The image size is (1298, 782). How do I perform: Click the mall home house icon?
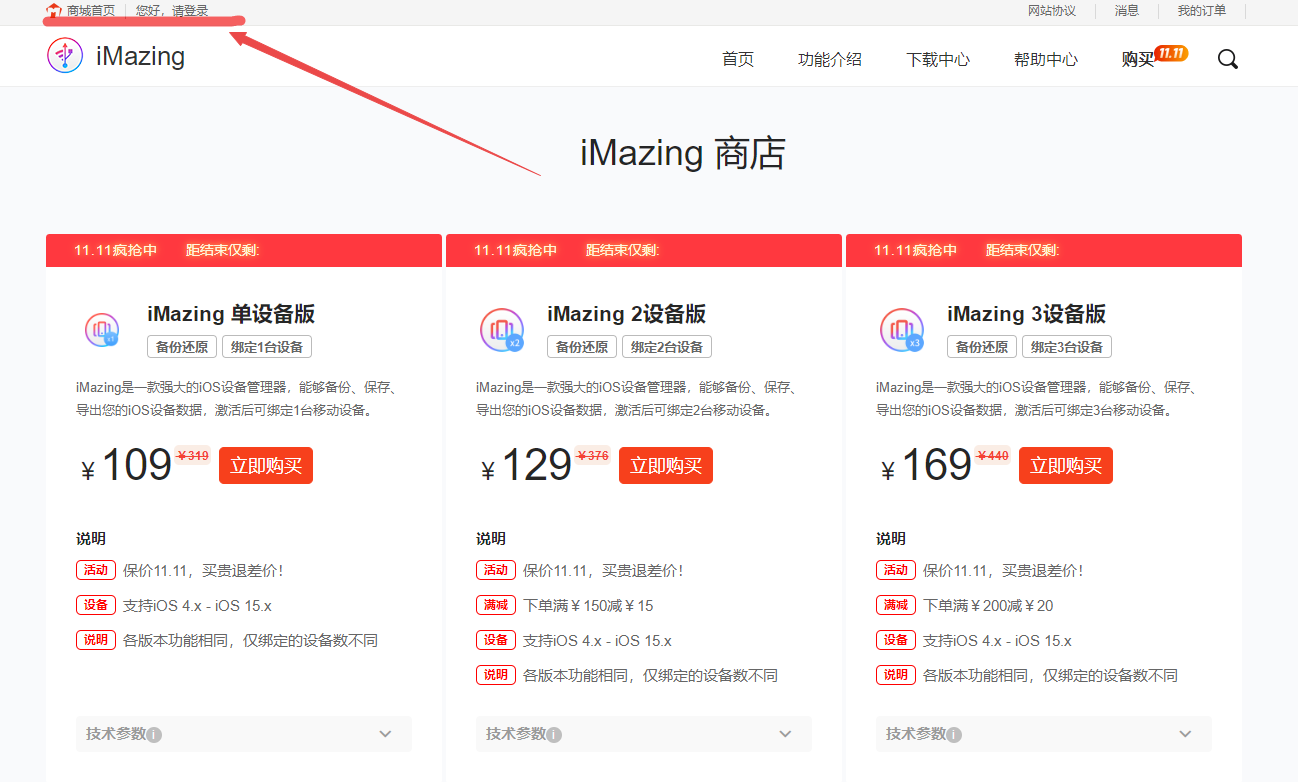pos(54,11)
